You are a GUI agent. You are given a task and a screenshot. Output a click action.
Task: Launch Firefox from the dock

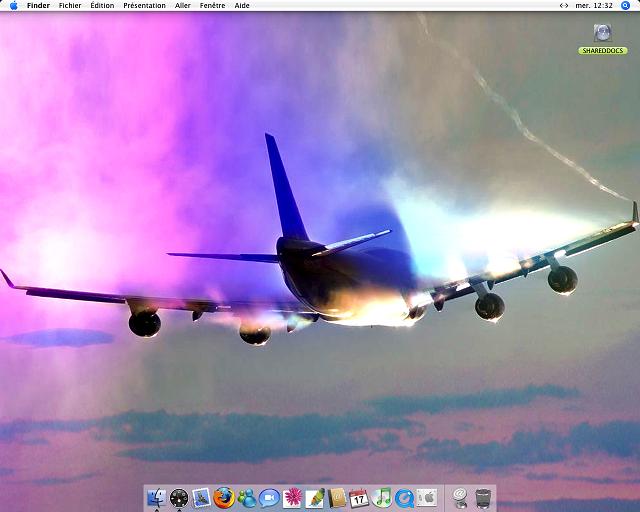tap(224, 497)
